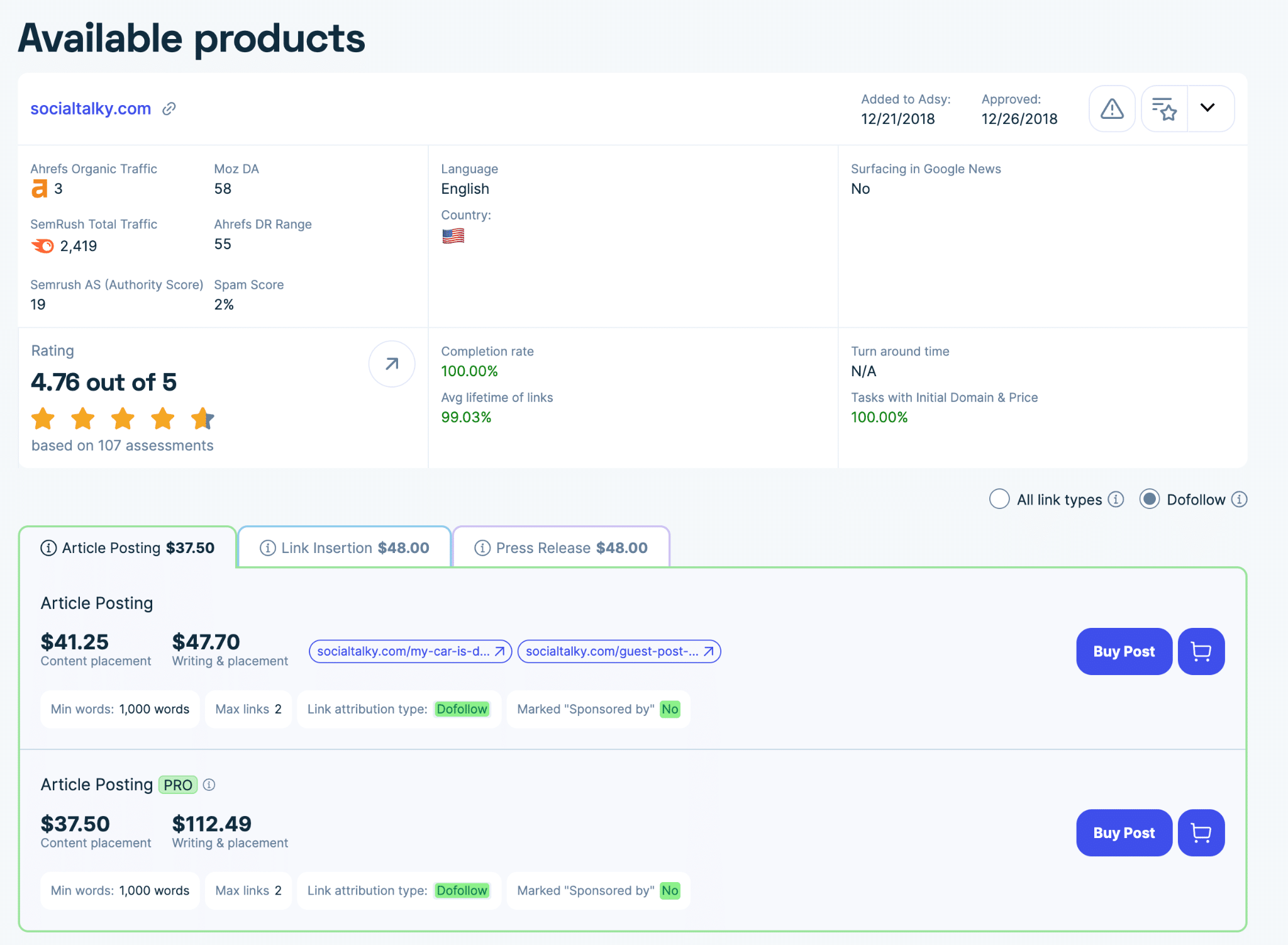This screenshot has height=945, width=1288.
Task: Click info icon next to All link types
Action: 1116,499
